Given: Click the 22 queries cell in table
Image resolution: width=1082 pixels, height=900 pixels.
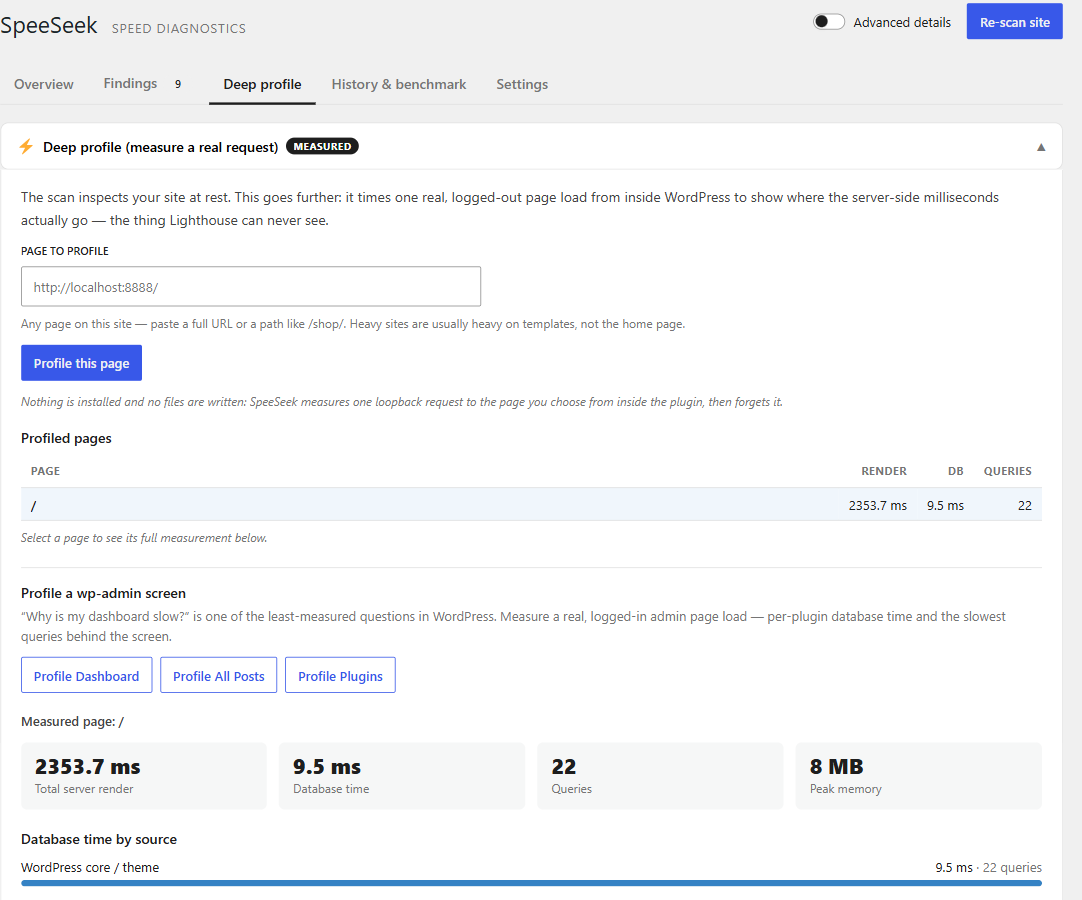Looking at the screenshot, I should coord(1025,505).
